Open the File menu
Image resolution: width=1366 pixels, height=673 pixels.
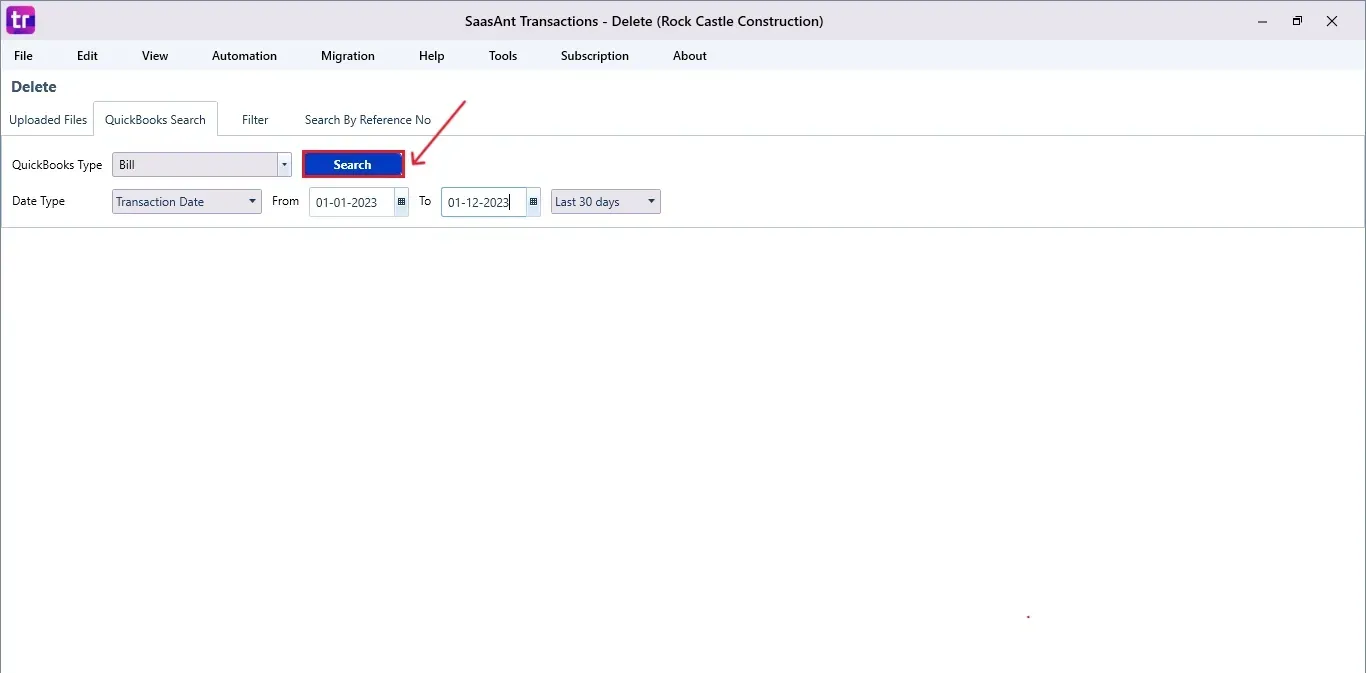pyautogui.click(x=23, y=56)
